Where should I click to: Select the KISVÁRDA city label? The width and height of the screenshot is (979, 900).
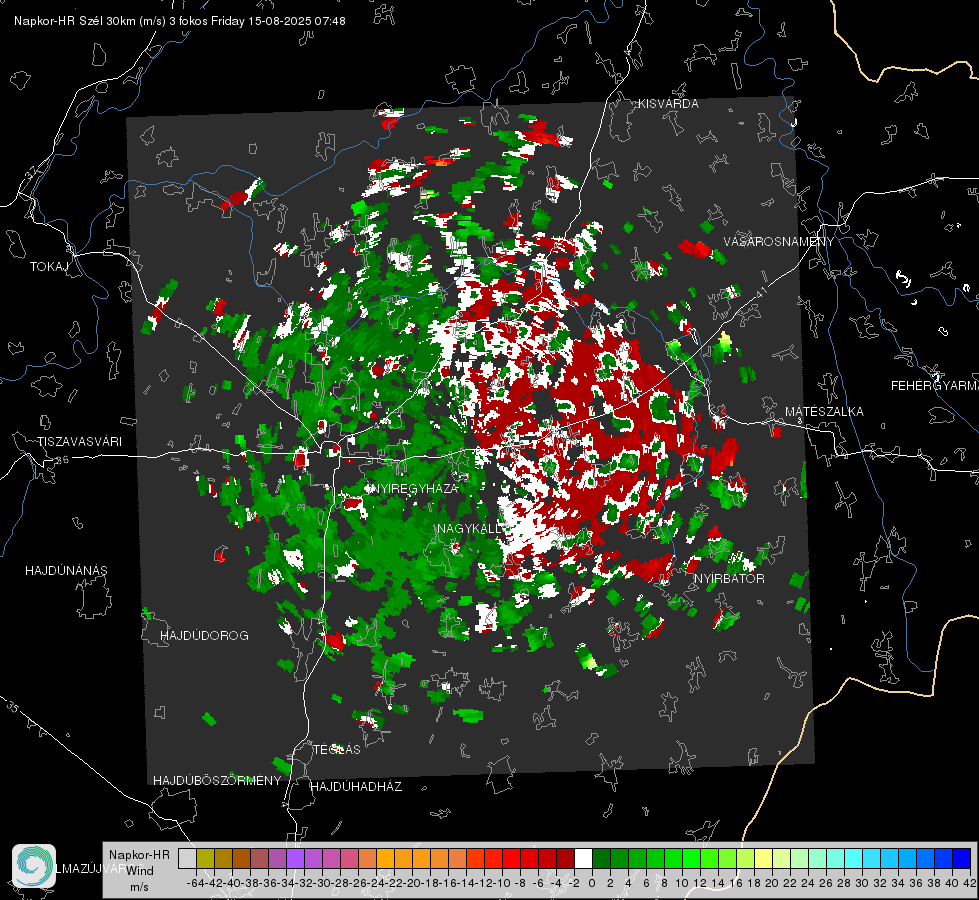[668, 104]
